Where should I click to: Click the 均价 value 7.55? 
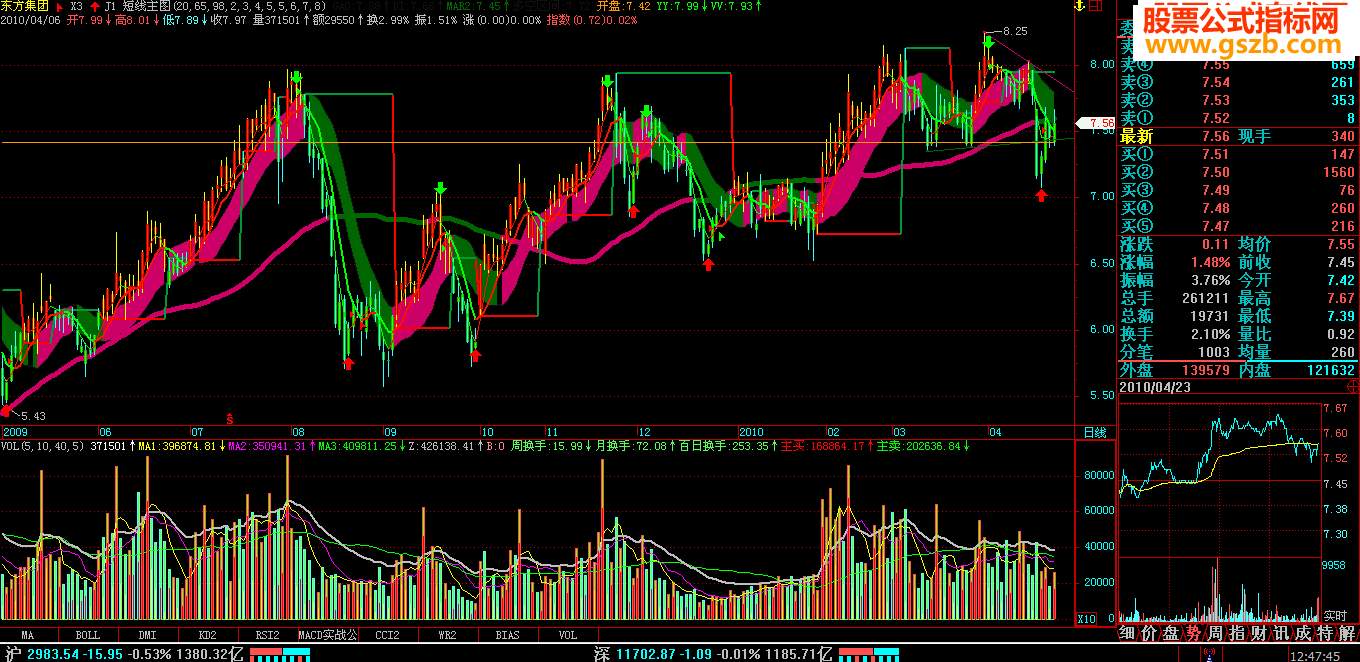tap(1339, 244)
